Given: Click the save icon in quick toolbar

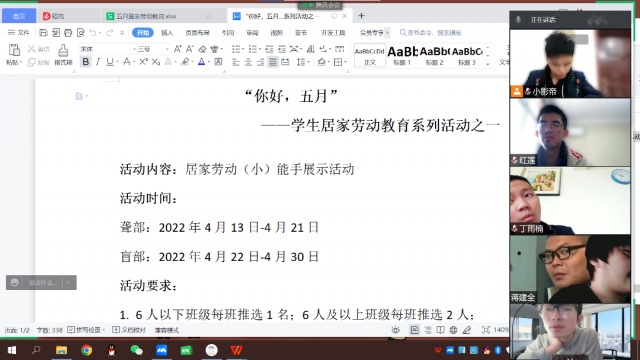Looking at the screenshot, I should click(43, 33).
